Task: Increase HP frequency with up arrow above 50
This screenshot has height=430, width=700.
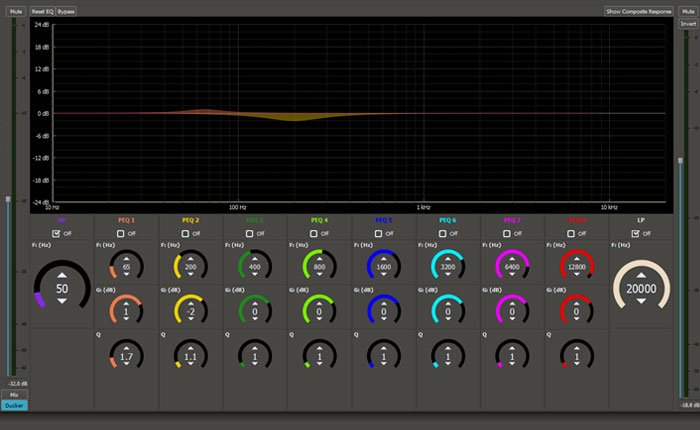Action: click(x=62, y=275)
